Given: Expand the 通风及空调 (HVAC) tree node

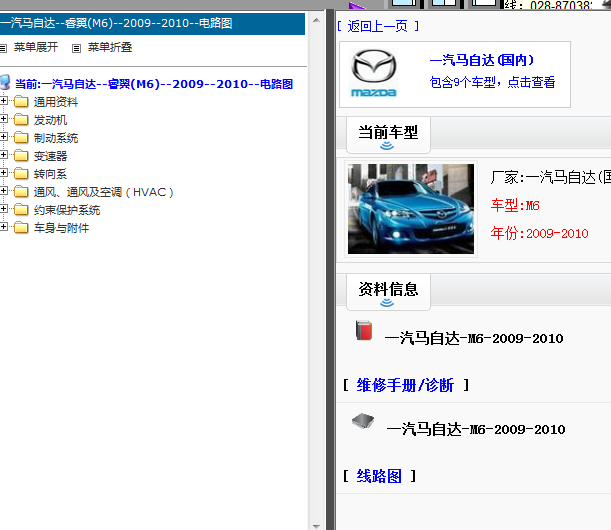Looking at the screenshot, I should pos(3,191).
